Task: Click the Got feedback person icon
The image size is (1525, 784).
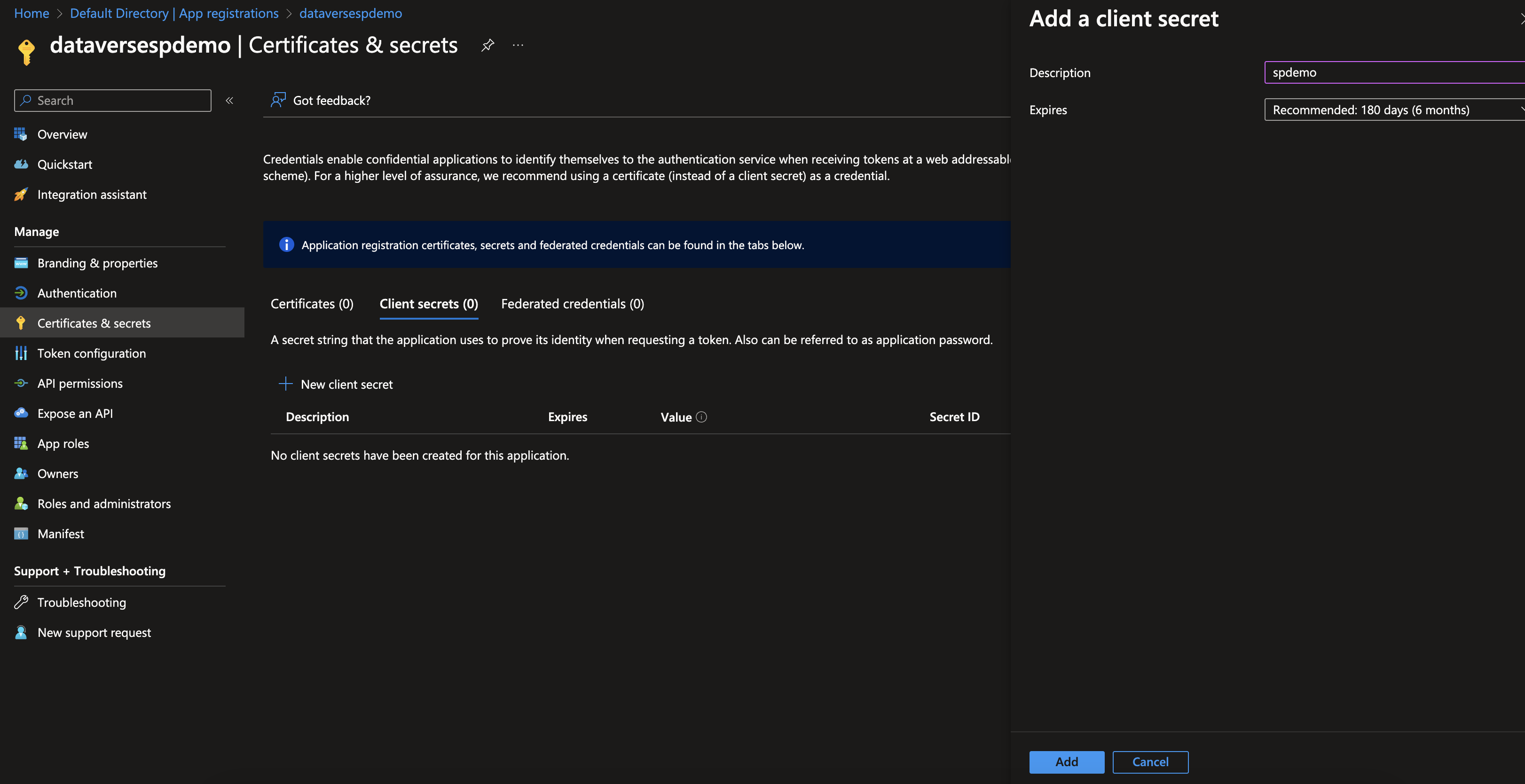Action: point(278,100)
